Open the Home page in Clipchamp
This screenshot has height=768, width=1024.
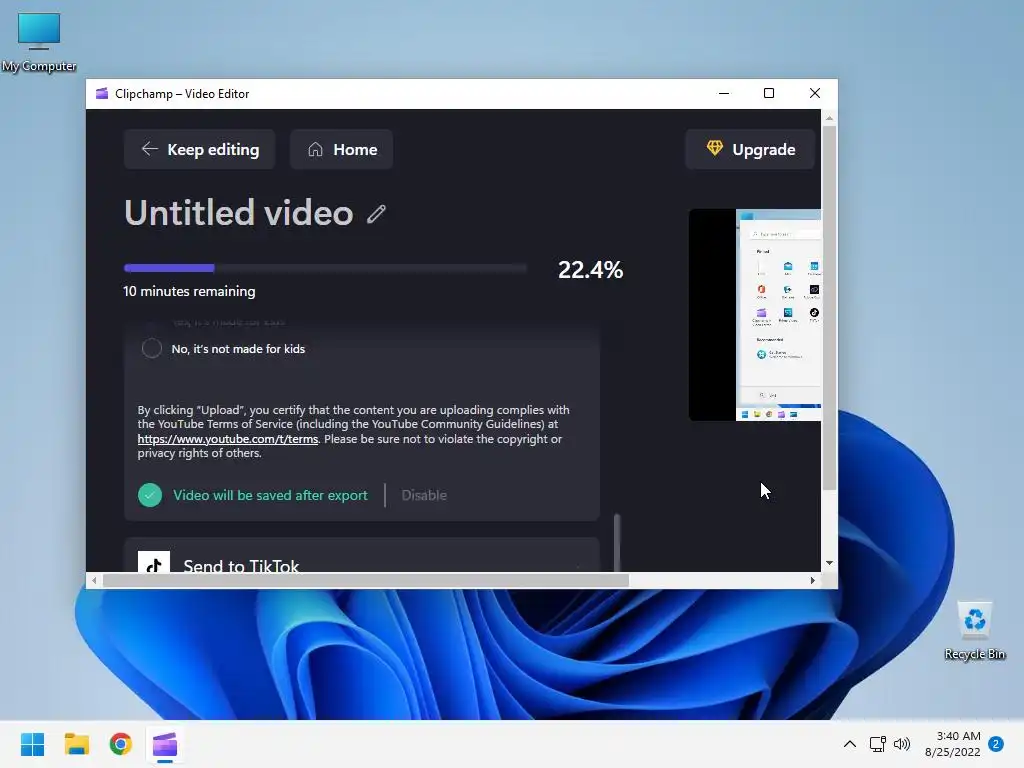342,150
